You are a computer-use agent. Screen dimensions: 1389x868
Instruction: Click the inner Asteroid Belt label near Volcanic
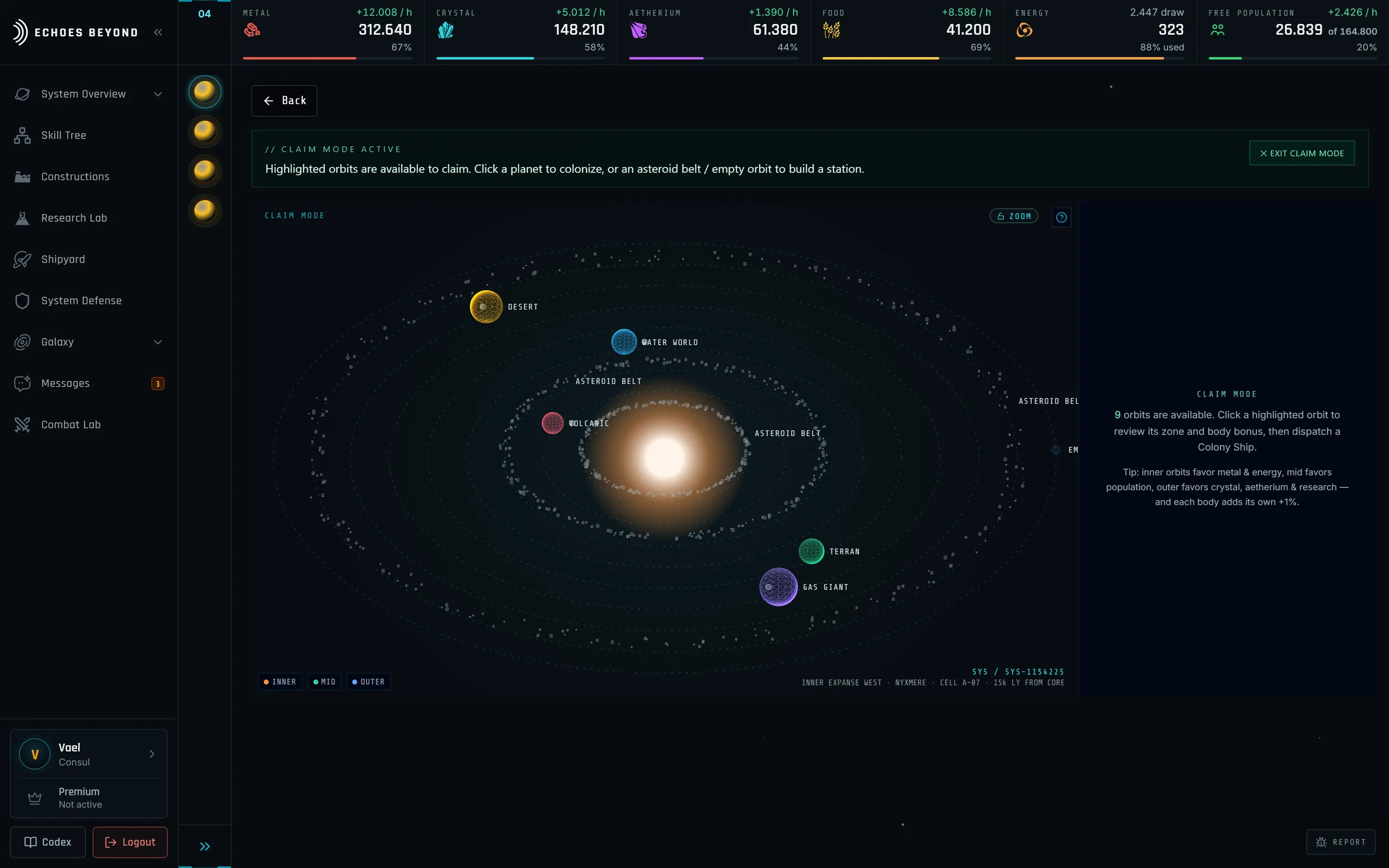[x=608, y=381]
